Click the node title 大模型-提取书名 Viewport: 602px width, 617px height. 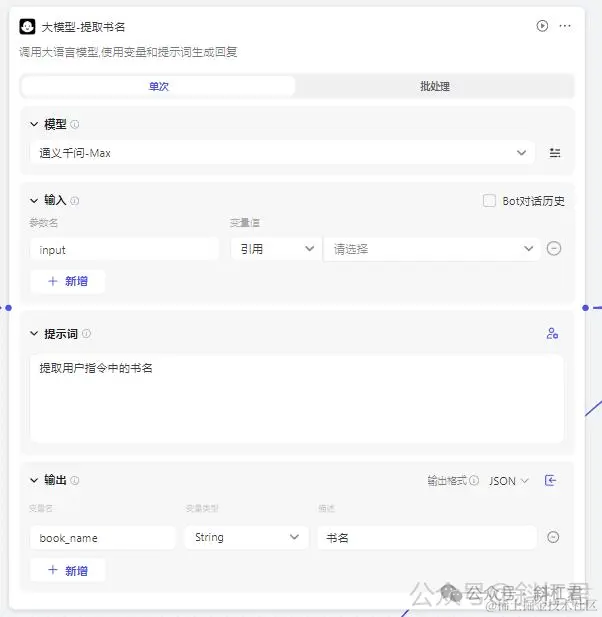click(83, 27)
